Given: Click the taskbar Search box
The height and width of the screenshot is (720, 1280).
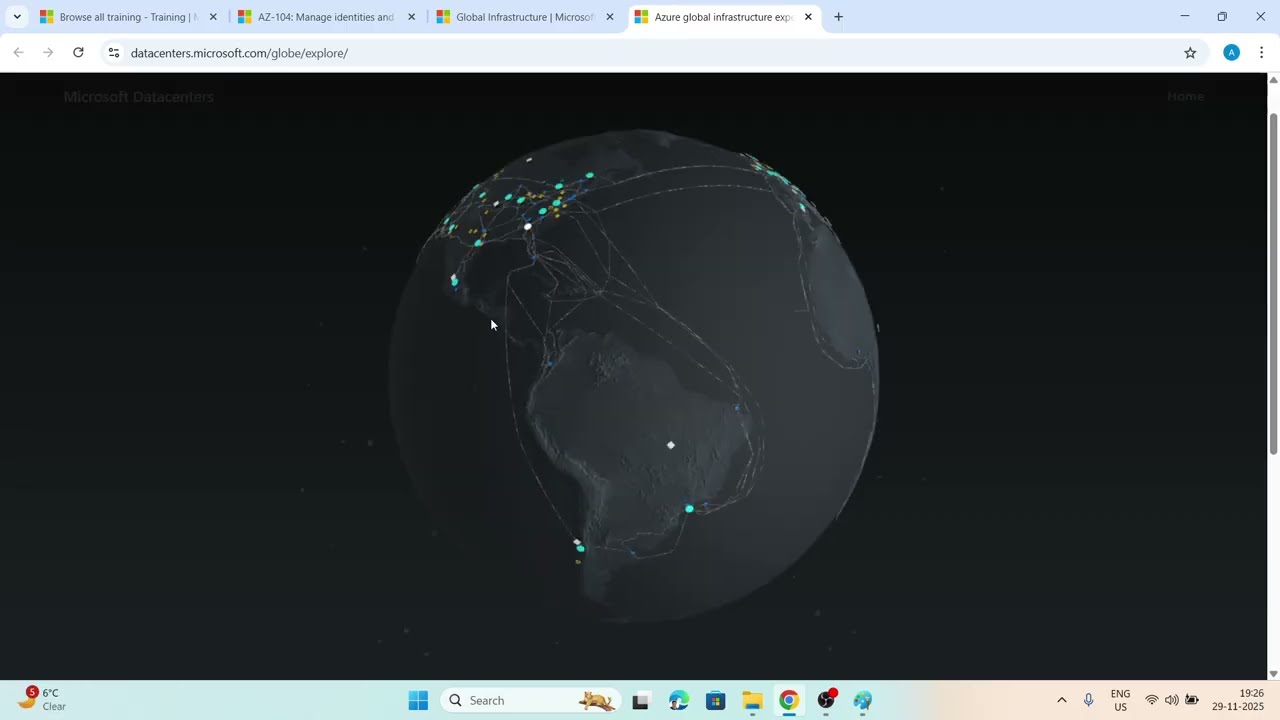Looking at the screenshot, I should pyautogui.click(x=530, y=700).
